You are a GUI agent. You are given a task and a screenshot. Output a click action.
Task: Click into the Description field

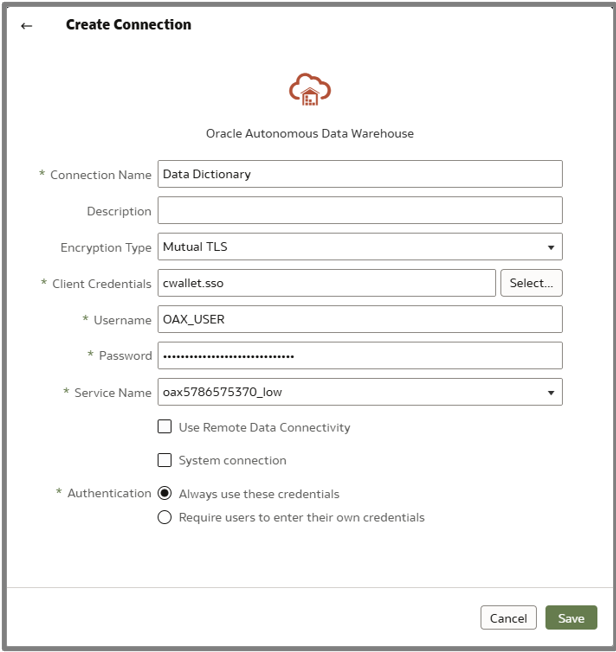[360, 210]
